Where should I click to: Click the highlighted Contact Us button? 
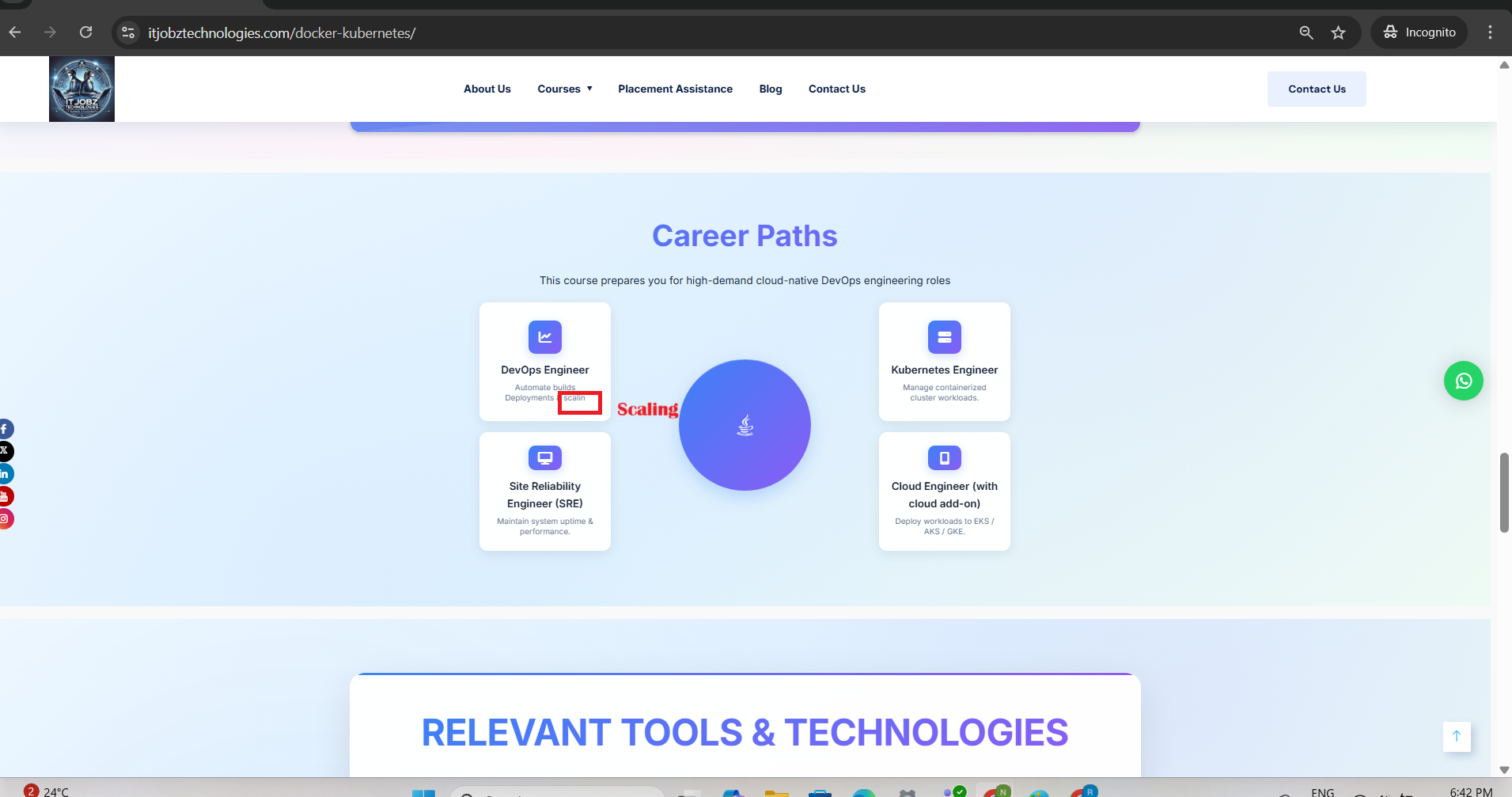[x=1316, y=89]
